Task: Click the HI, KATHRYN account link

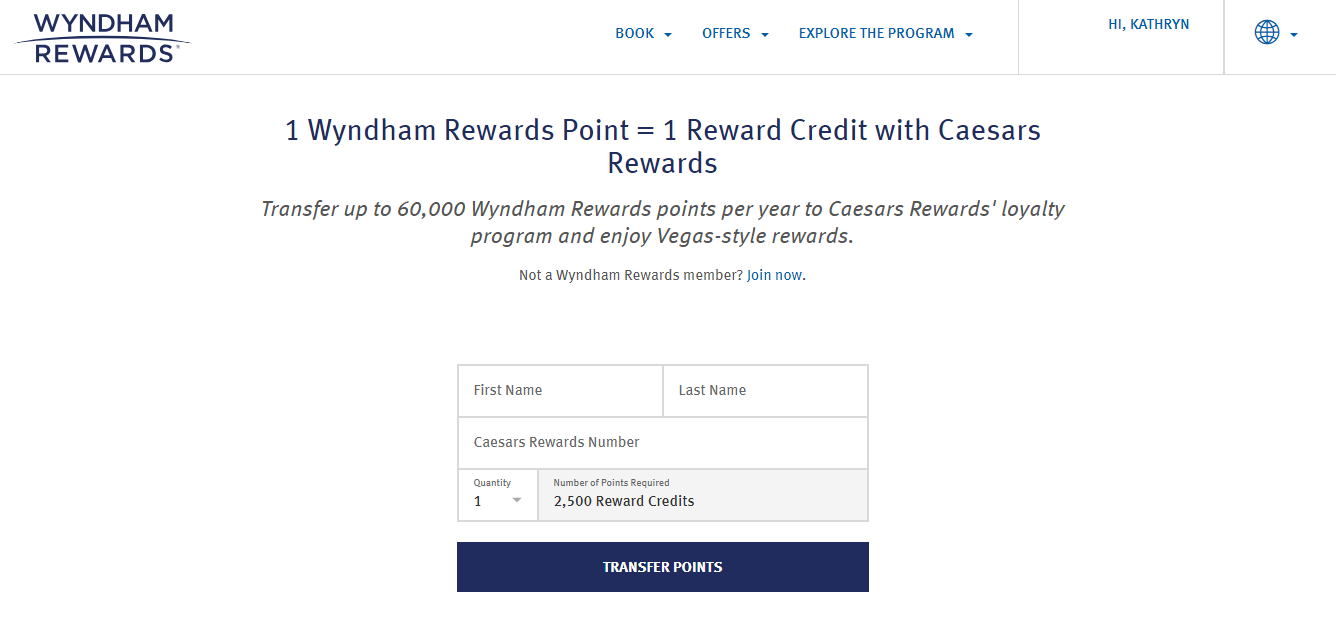Action: point(1149,23)
